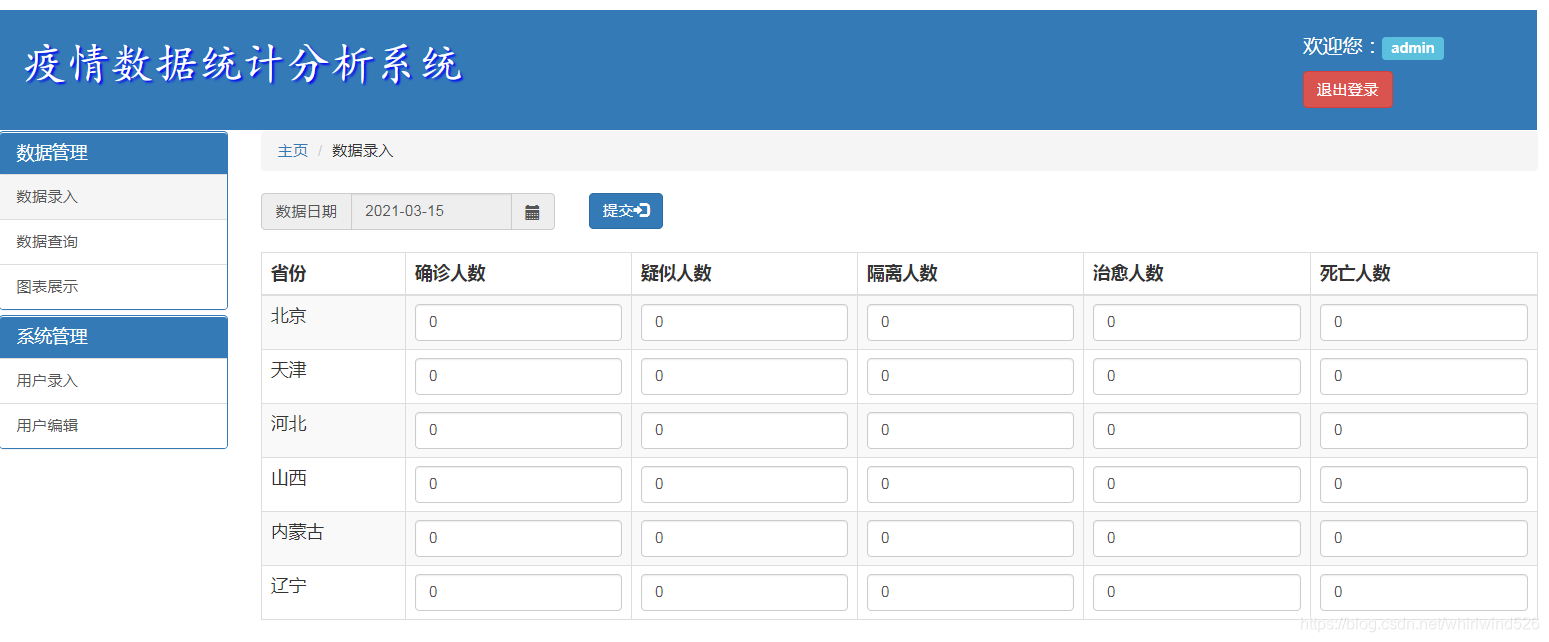
Task: Select the 辽宁 province cell
Action: pyautogui.click(x=333, y=593)
